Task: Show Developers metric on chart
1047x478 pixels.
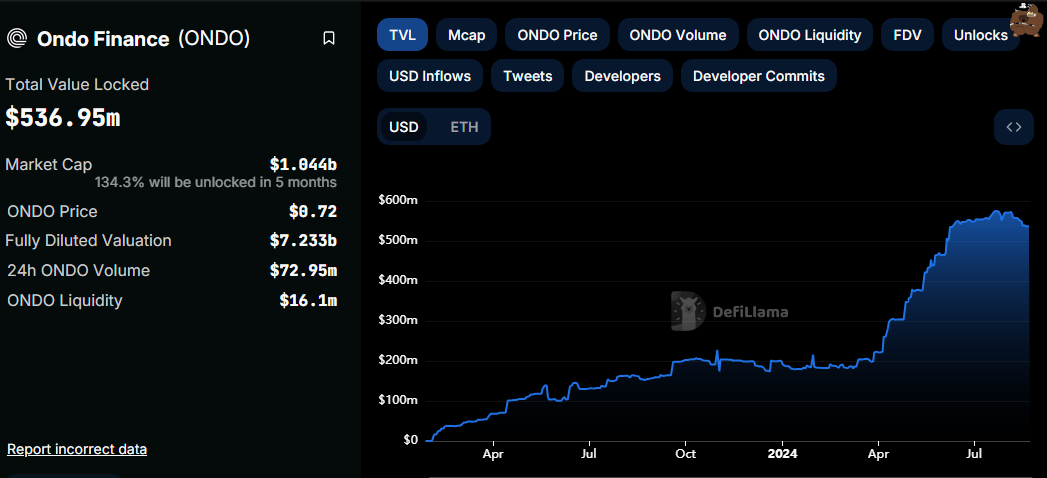Action: coord(622,76)
